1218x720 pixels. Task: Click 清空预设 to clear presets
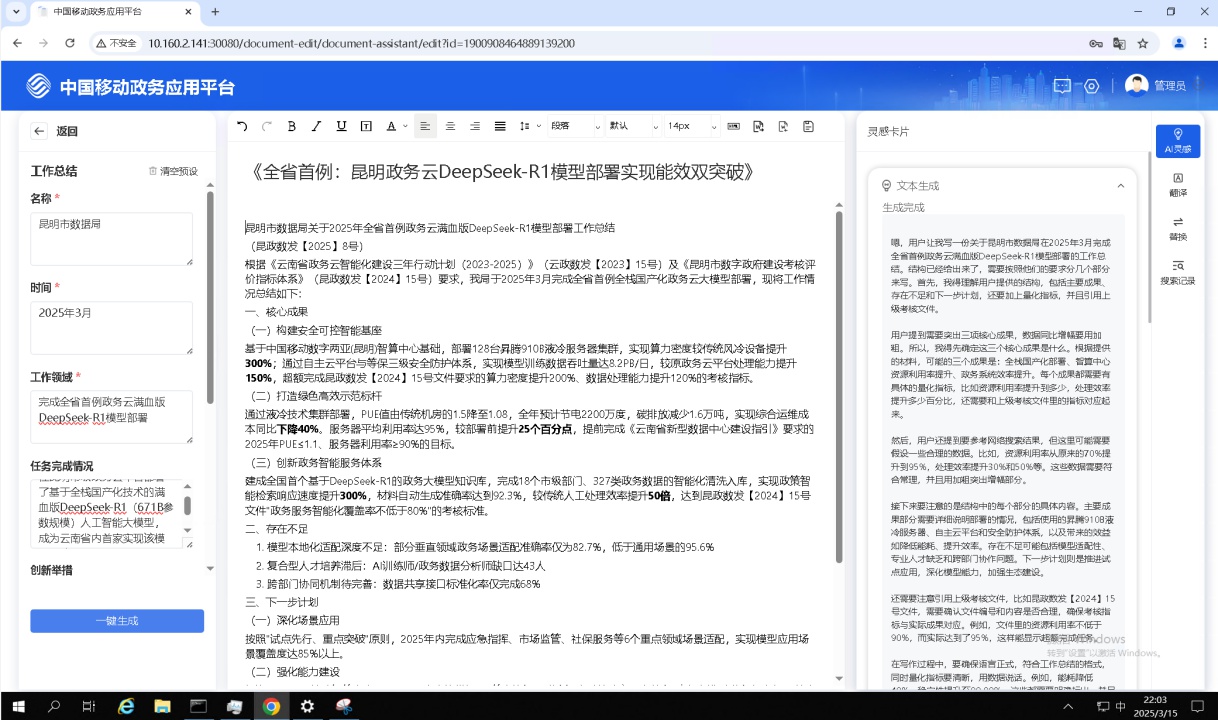point(173,171)
